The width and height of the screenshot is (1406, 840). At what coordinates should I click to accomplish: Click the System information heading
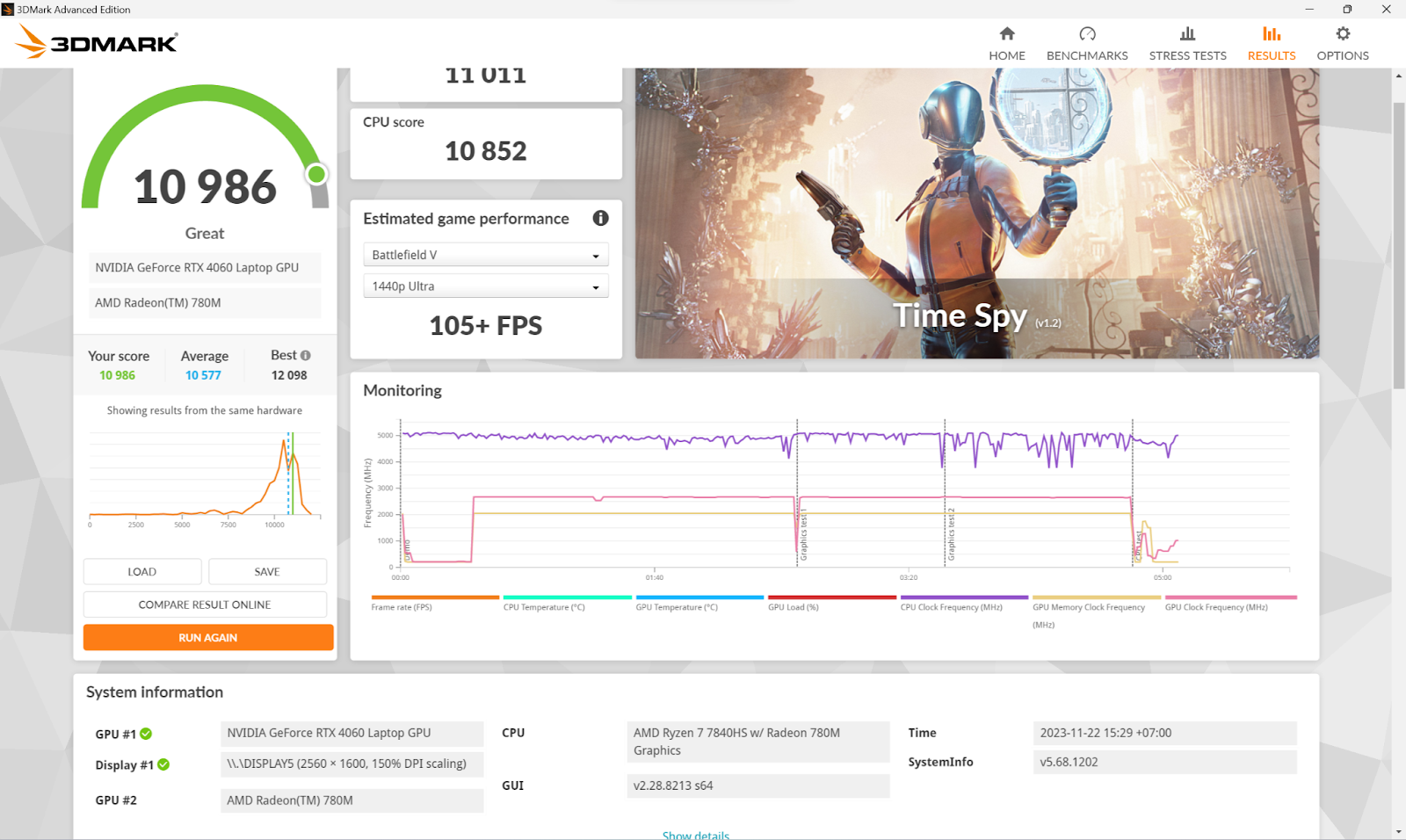click(155, 692)
